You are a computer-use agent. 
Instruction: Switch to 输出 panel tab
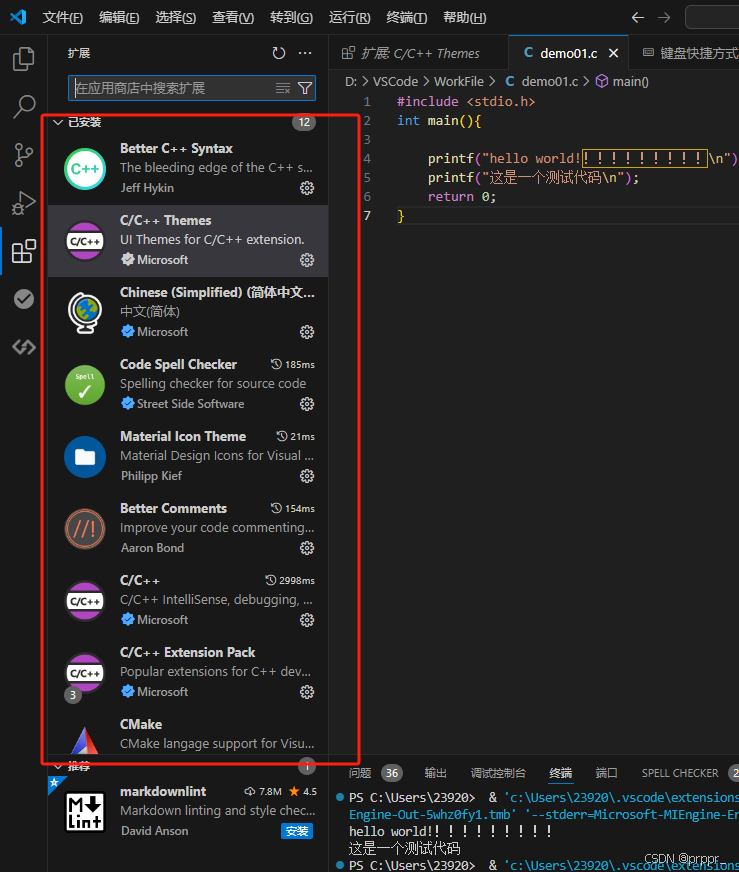435,773
